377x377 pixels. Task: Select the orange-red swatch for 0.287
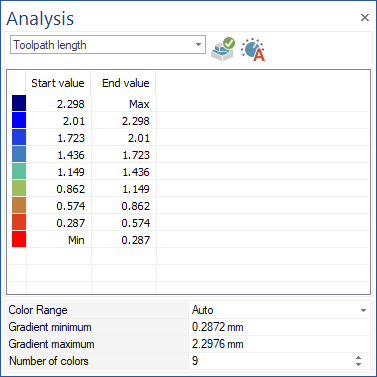tap(19, 222)
